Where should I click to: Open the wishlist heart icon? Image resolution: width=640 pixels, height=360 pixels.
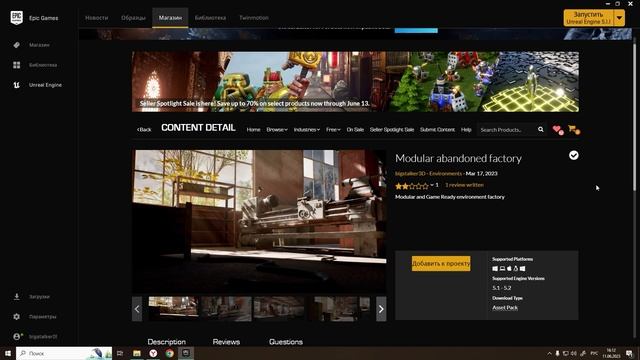click(558, 130)
